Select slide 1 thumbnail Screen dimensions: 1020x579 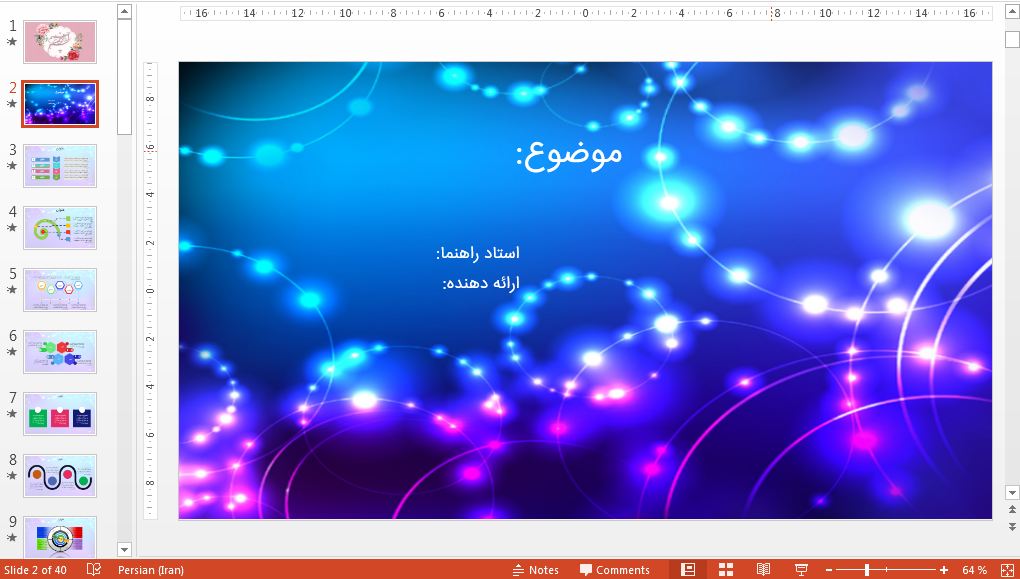[59, 41]
